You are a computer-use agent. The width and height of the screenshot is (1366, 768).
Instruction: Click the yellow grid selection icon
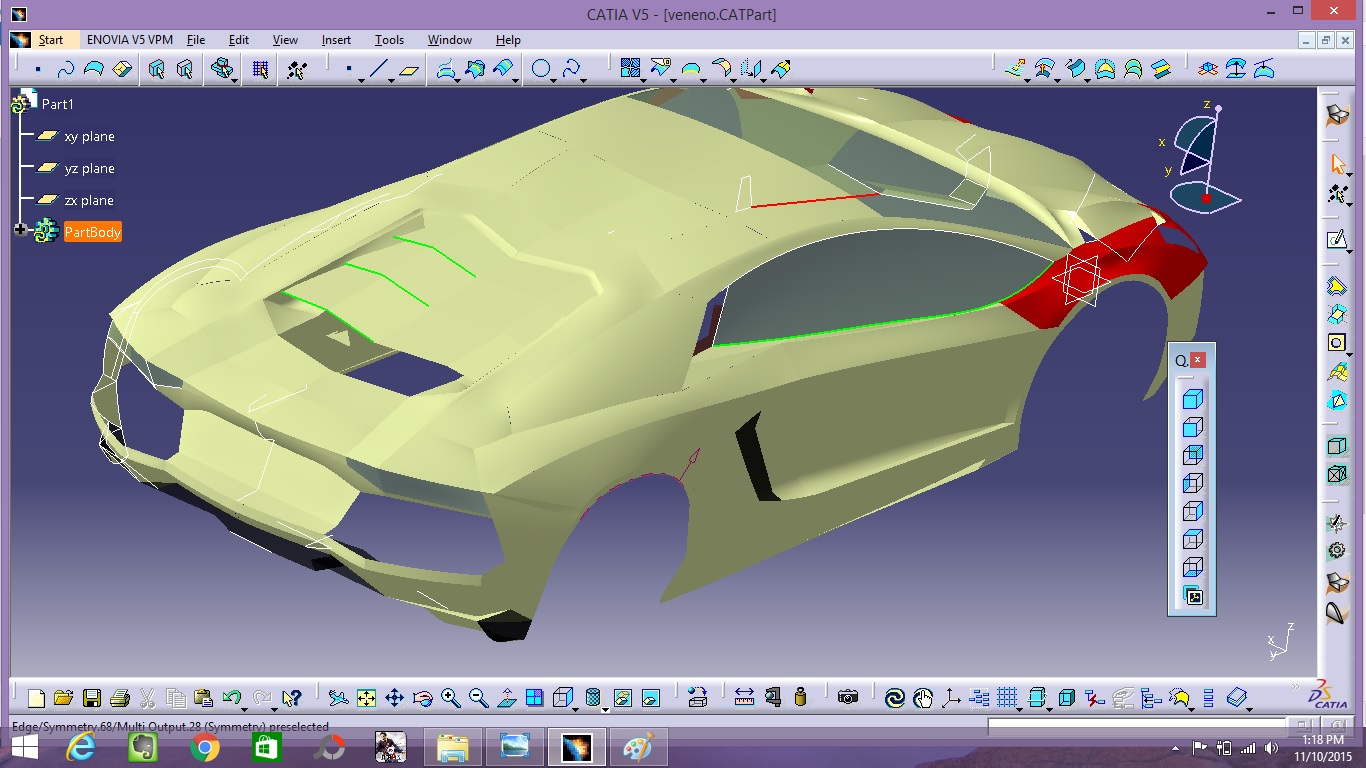coord(260,69)
